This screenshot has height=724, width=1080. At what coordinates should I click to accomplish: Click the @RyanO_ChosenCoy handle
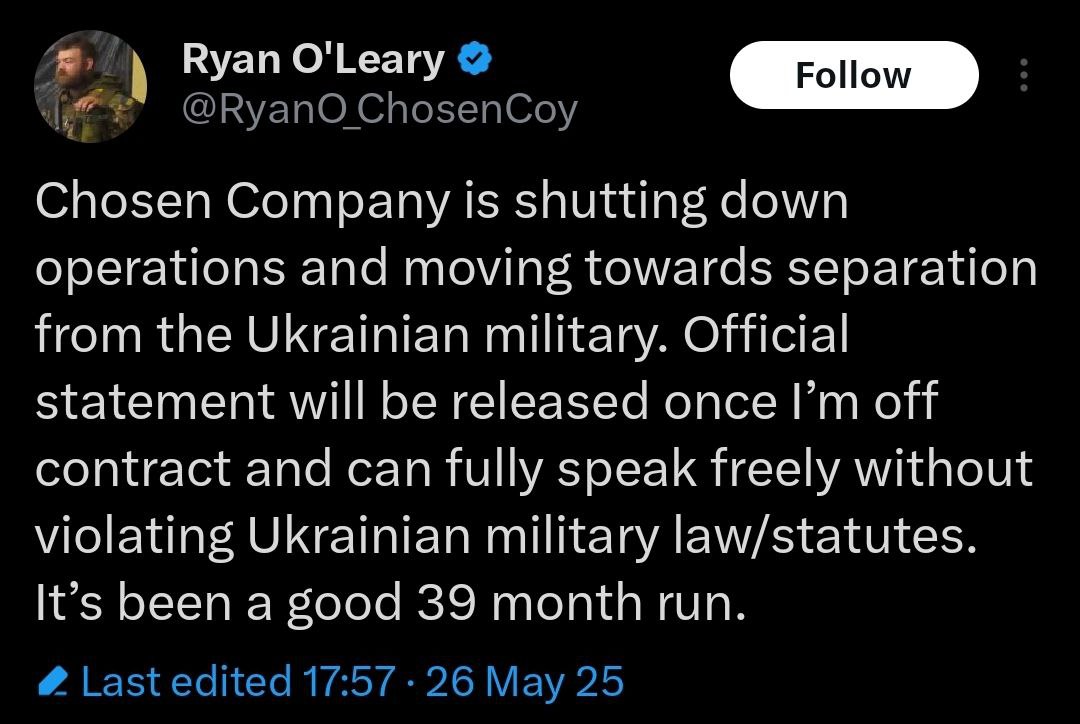click(379, 109)
